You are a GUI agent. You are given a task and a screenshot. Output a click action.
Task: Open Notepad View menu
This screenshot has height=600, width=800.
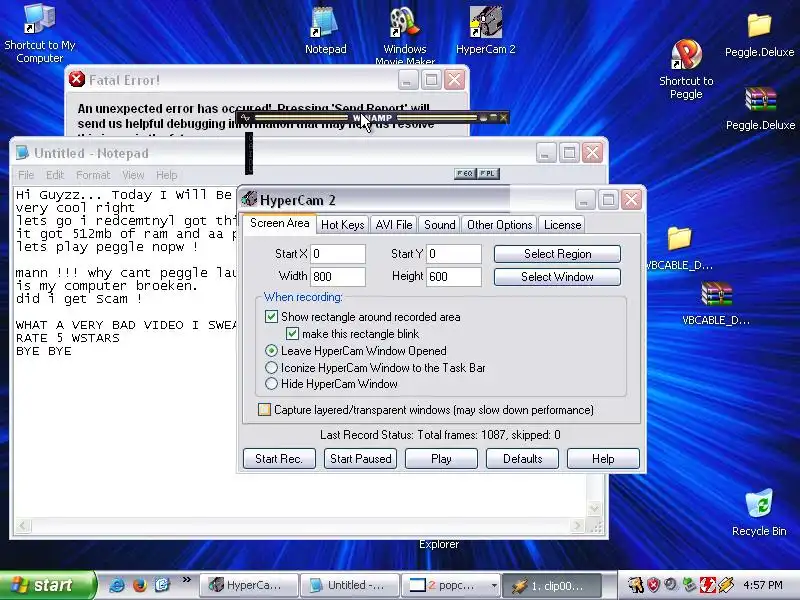pyautogui.click(x=133, y=175)
